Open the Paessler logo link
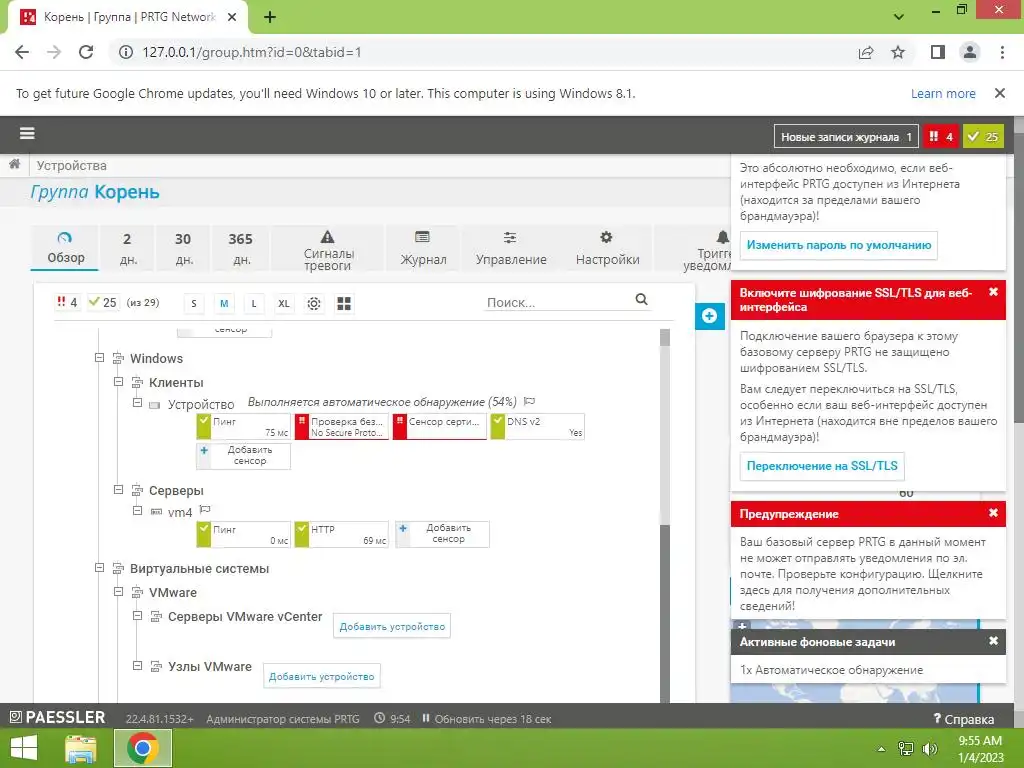Viewport: 1024px width, 768px height. (x=57, y=717)
